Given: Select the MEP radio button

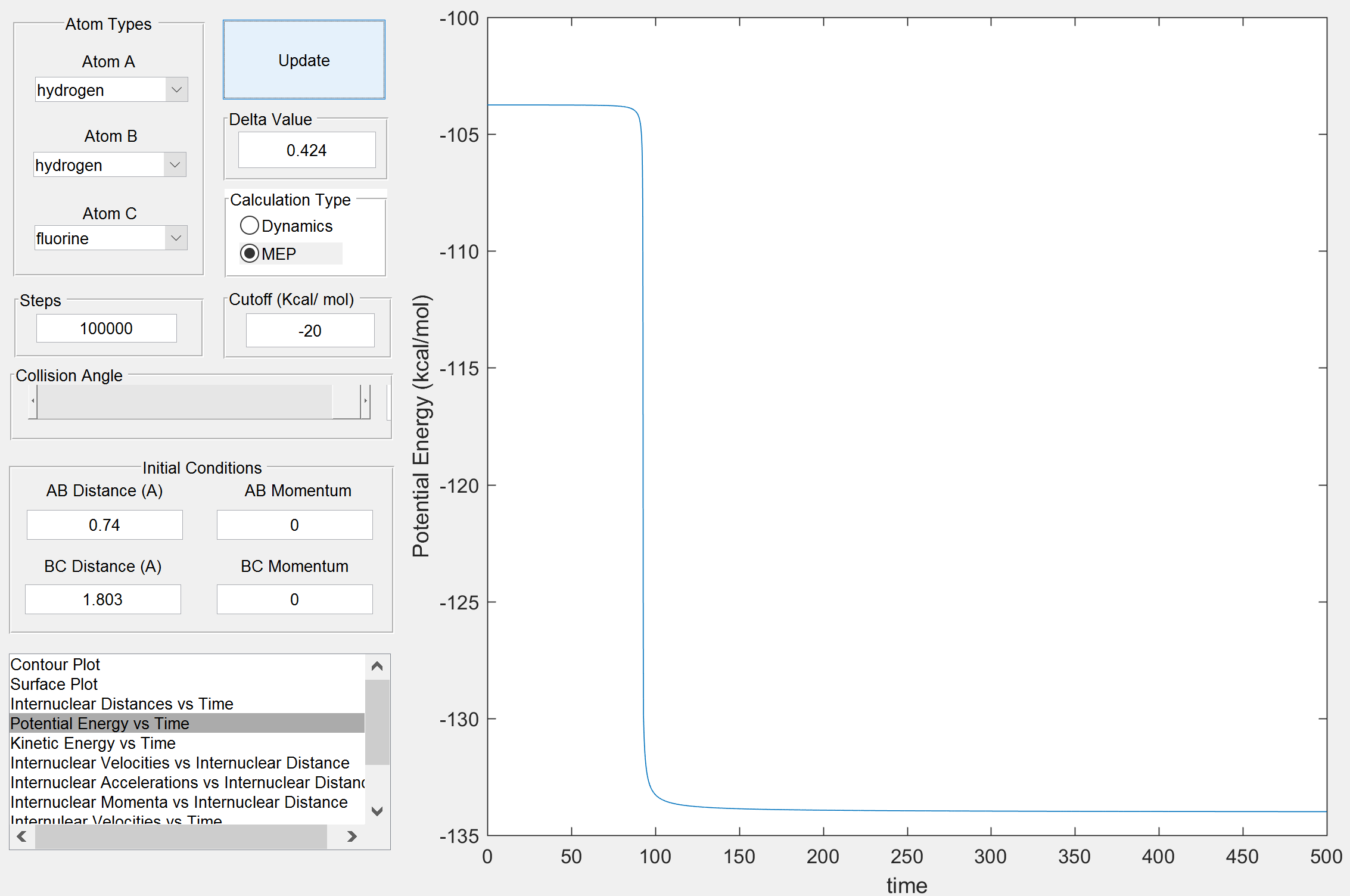Looking at the screenshot, I should pos(250,254).
